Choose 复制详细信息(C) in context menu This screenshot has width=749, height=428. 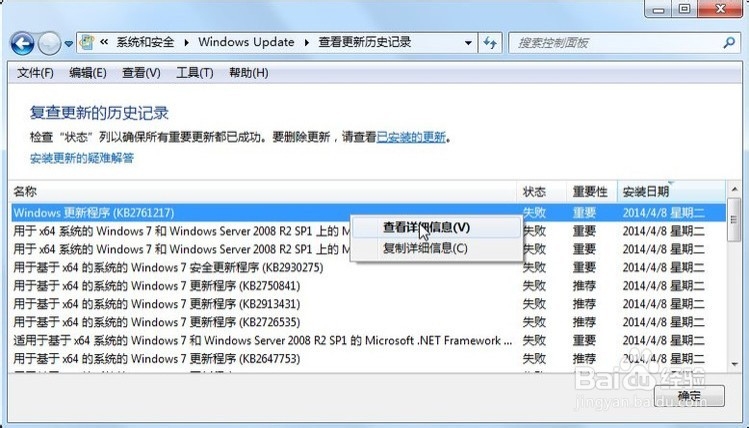pyautogui.click(x=436, y=248)
